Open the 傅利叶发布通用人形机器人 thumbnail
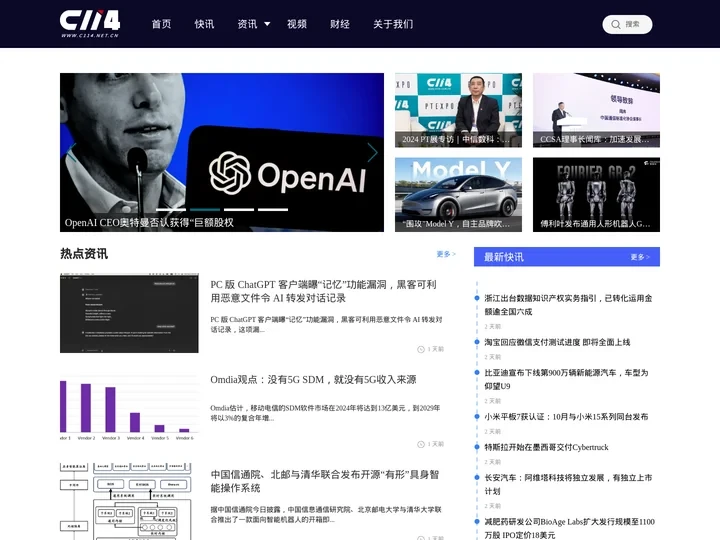The width and height of the screenshot is (720, 540). point(596,195)
